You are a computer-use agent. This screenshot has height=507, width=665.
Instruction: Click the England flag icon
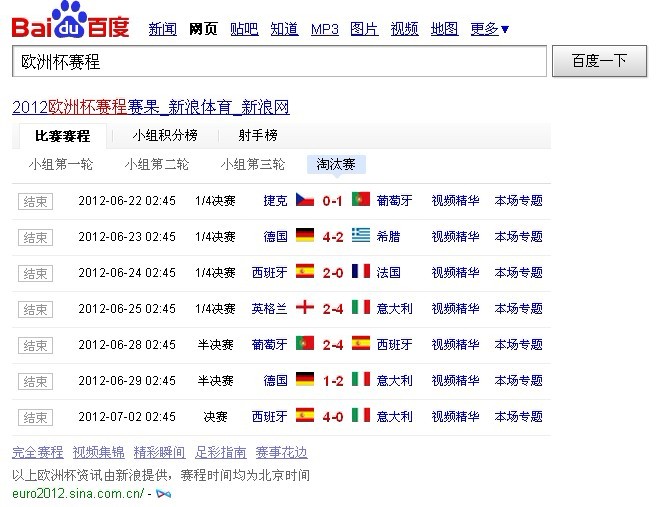[305, 308]
